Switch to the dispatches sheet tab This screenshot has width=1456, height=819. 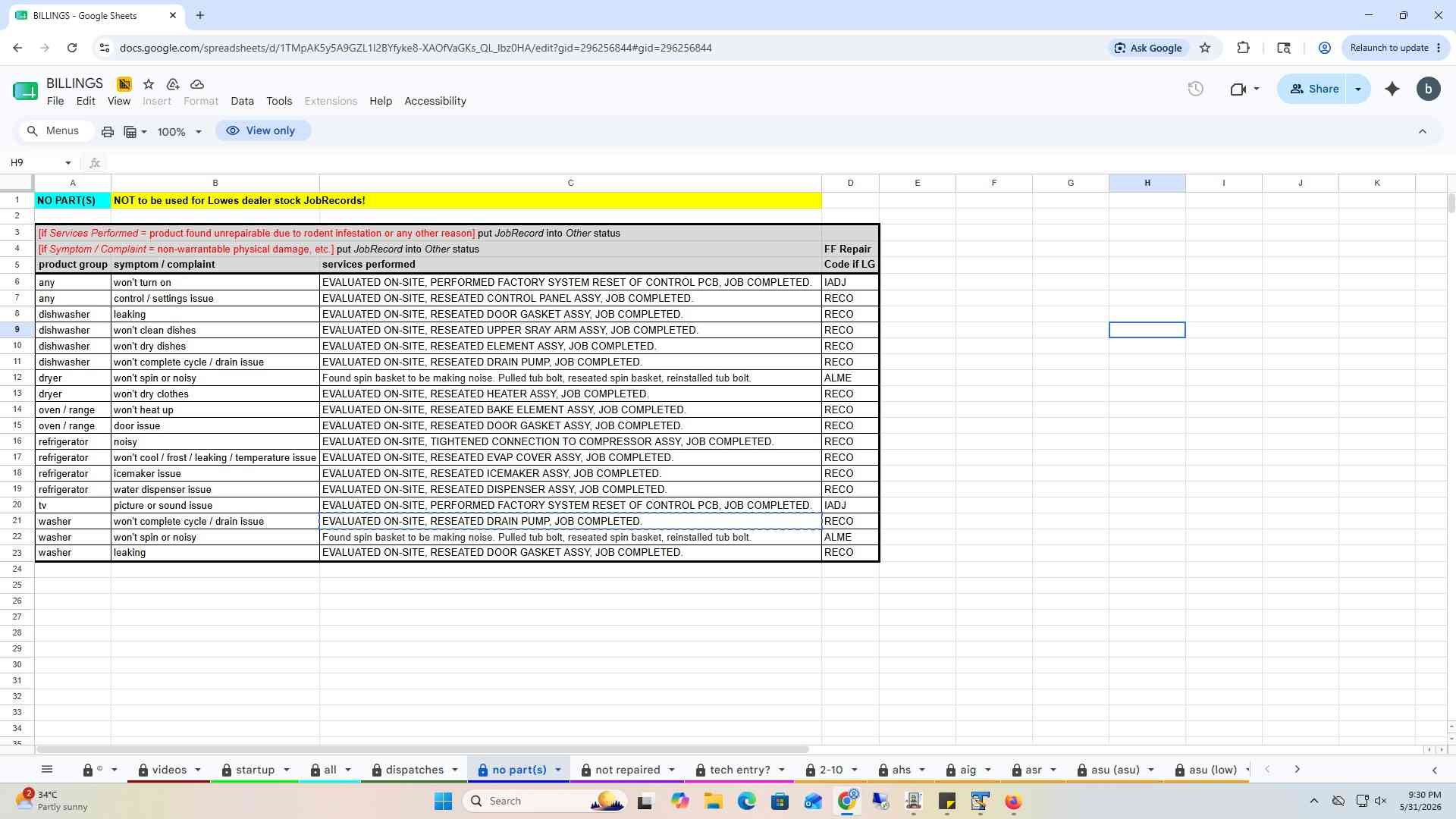[414, 770]
